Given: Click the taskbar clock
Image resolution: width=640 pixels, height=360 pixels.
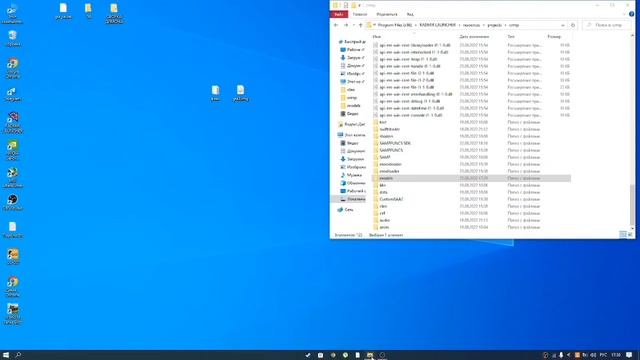Looking at the screenshot, I should click(x=616, y=355).
